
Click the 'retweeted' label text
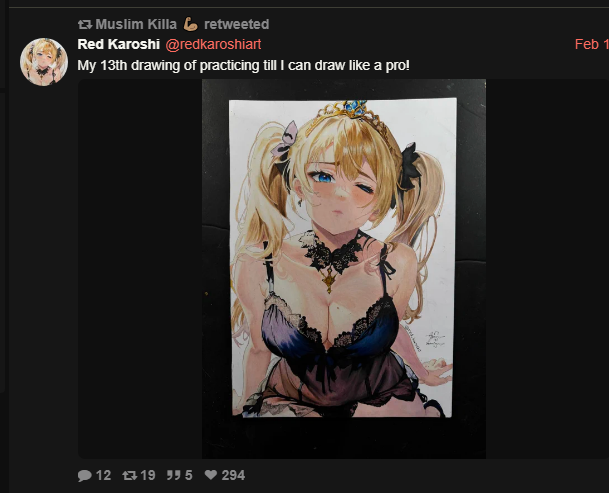237,24
